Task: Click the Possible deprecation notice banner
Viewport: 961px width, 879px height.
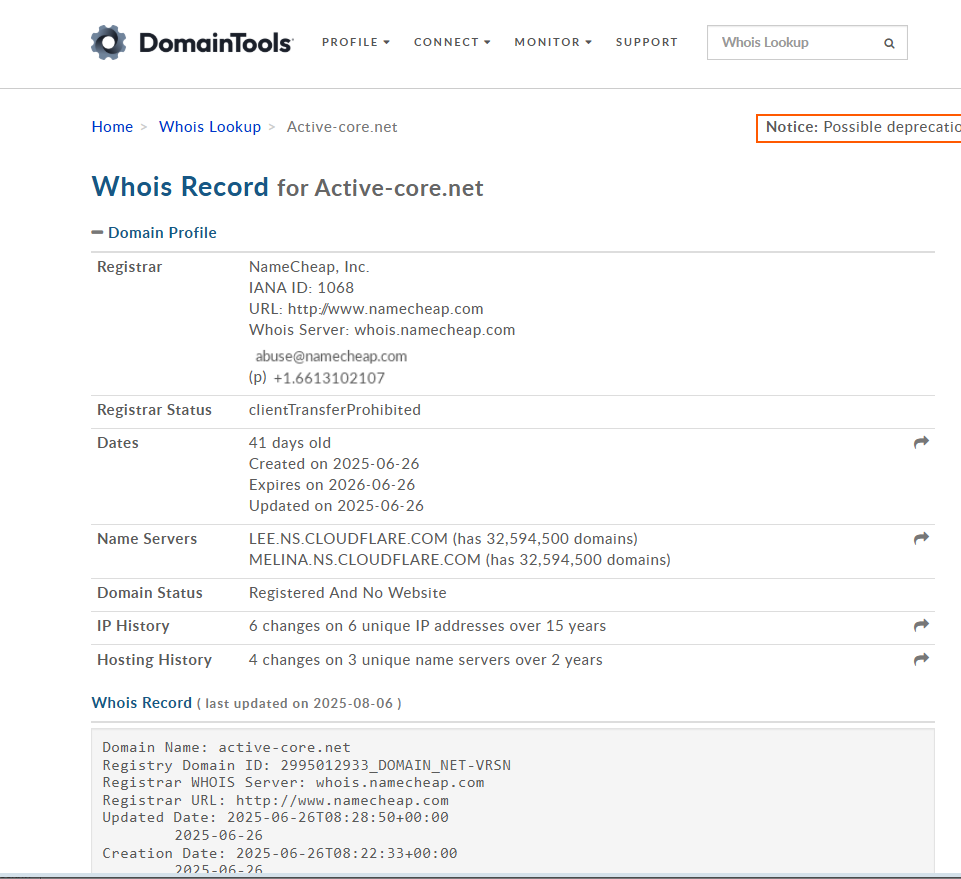Action: [x=859, y=128]
